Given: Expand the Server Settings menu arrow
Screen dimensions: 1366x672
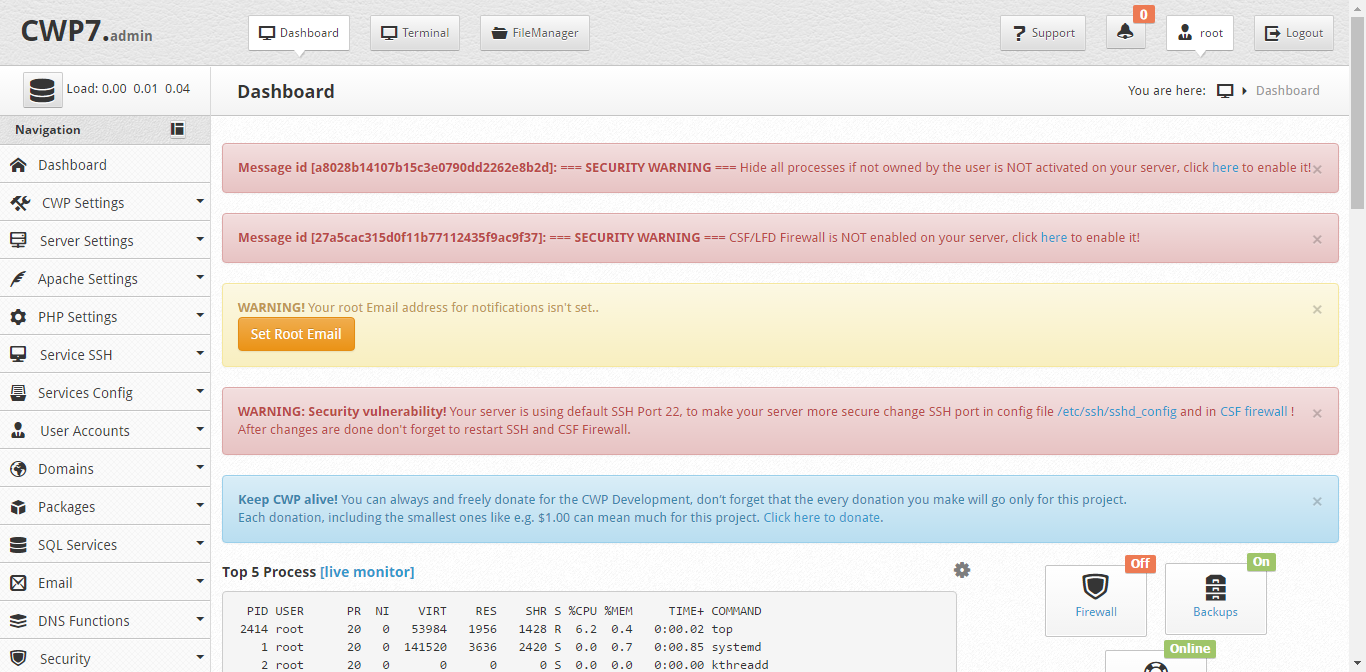Looking at the screenshot, I should point(200,239).
